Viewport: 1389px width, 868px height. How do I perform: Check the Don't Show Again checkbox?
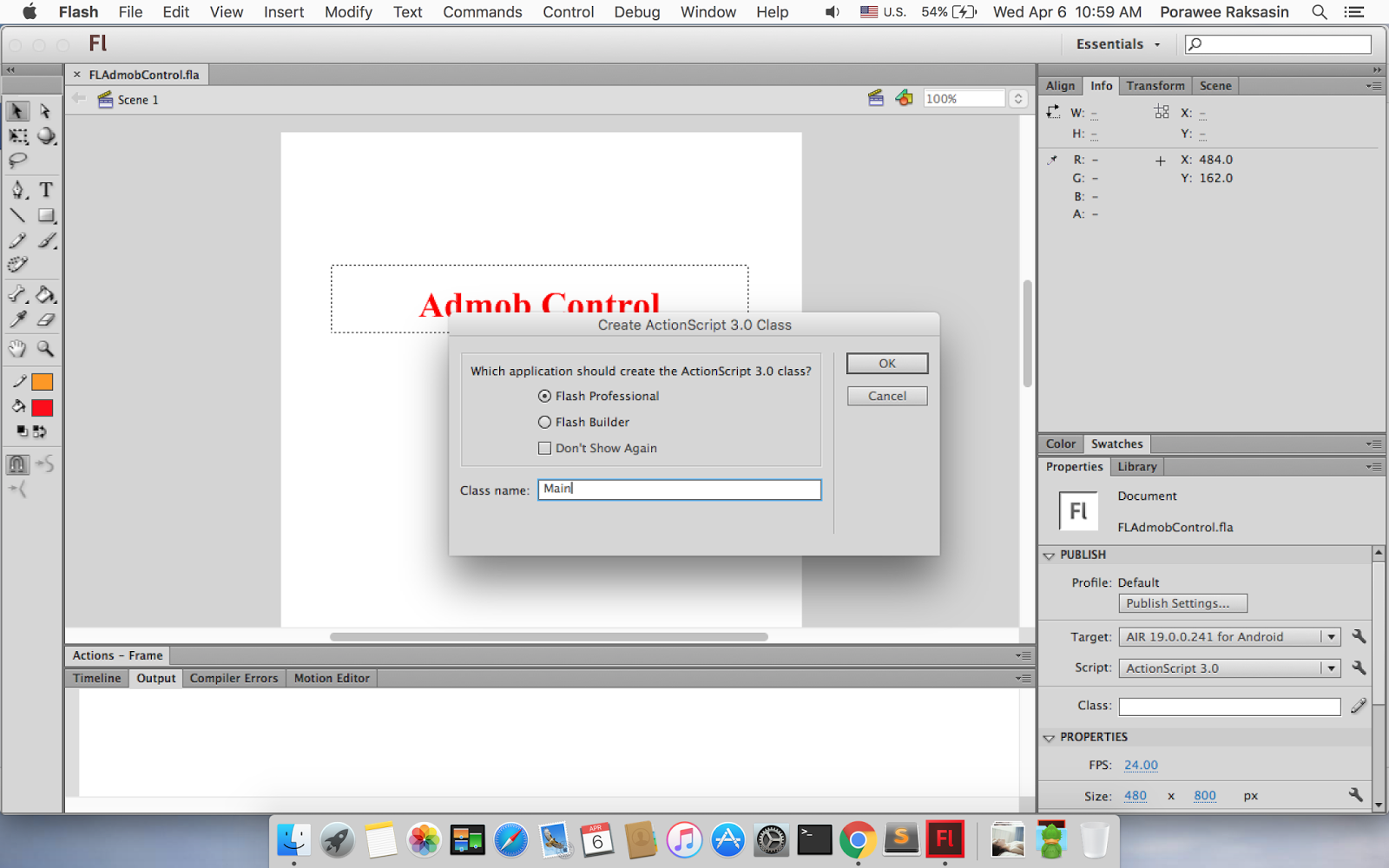(x=544, y=448)
